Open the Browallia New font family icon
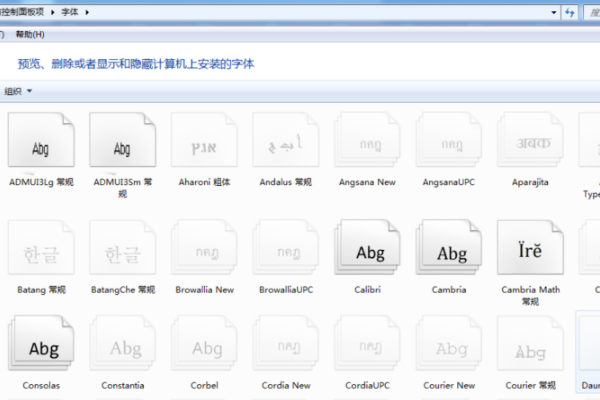 tap(204, 247)
